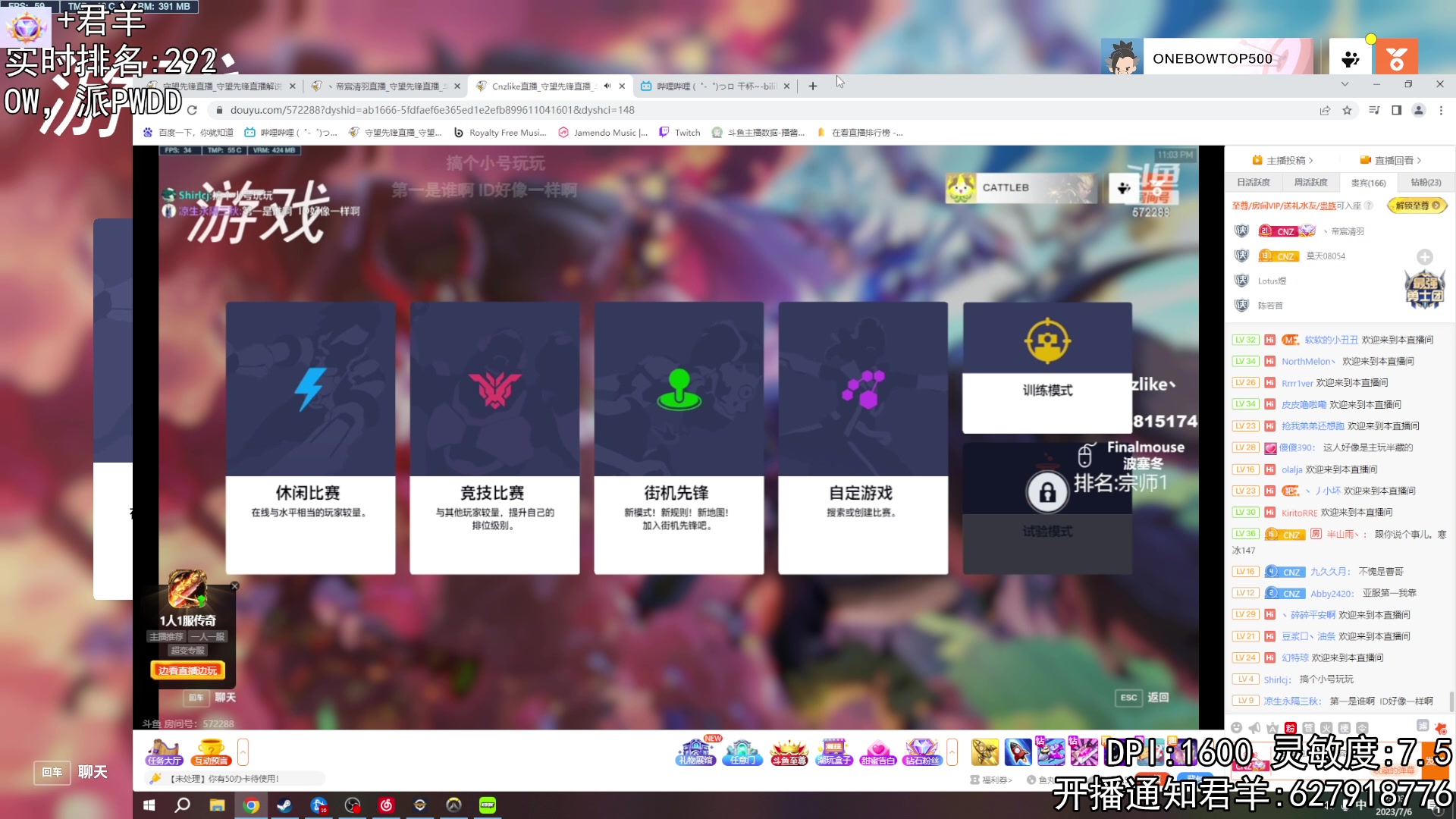Open Chrome three-dot menu
The image size is (1456, 819).
pyautogui.click(x=1441, y=110)
